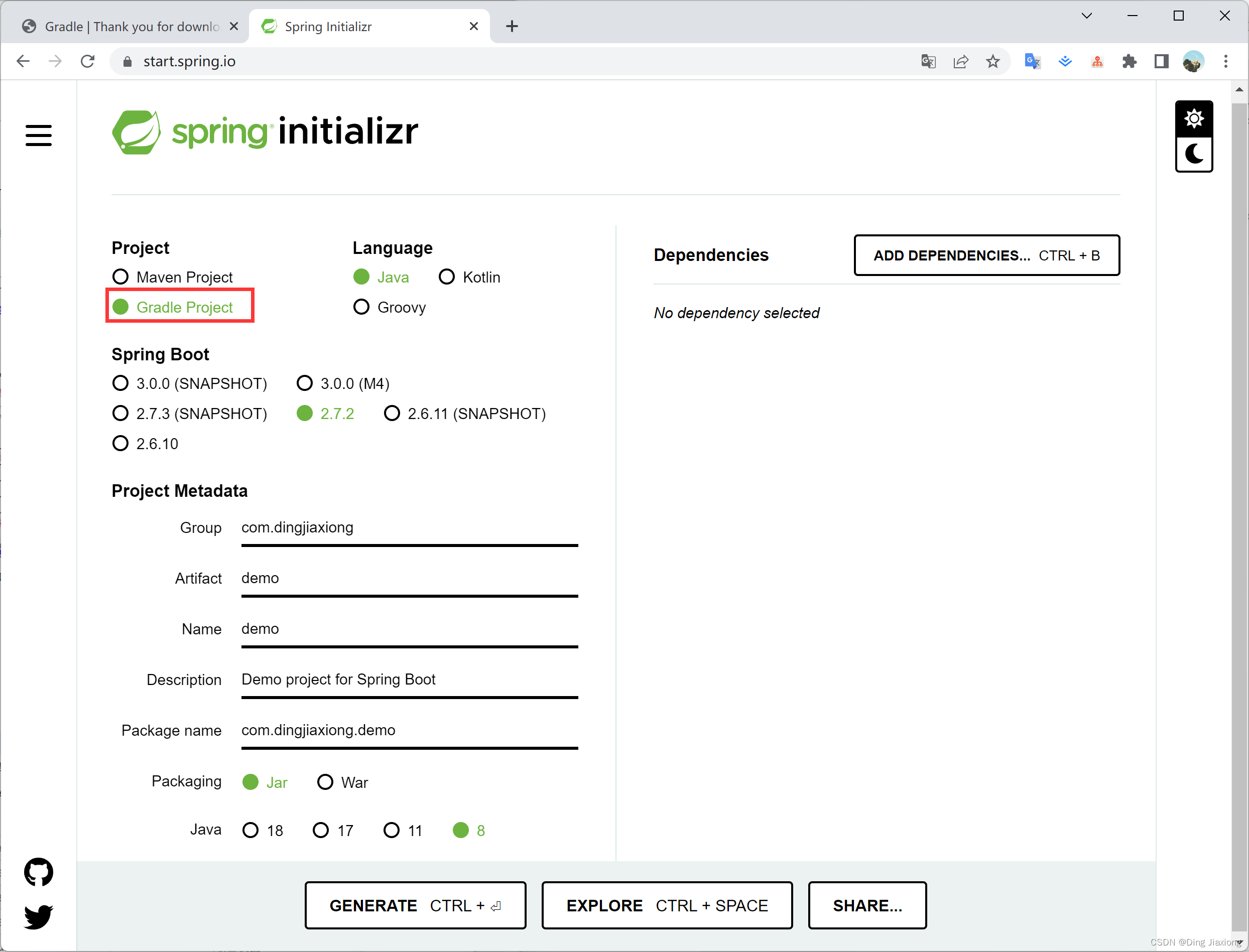Select Spring Boot 2.7.3 (SNAPSHOT)

click(189, 414)
